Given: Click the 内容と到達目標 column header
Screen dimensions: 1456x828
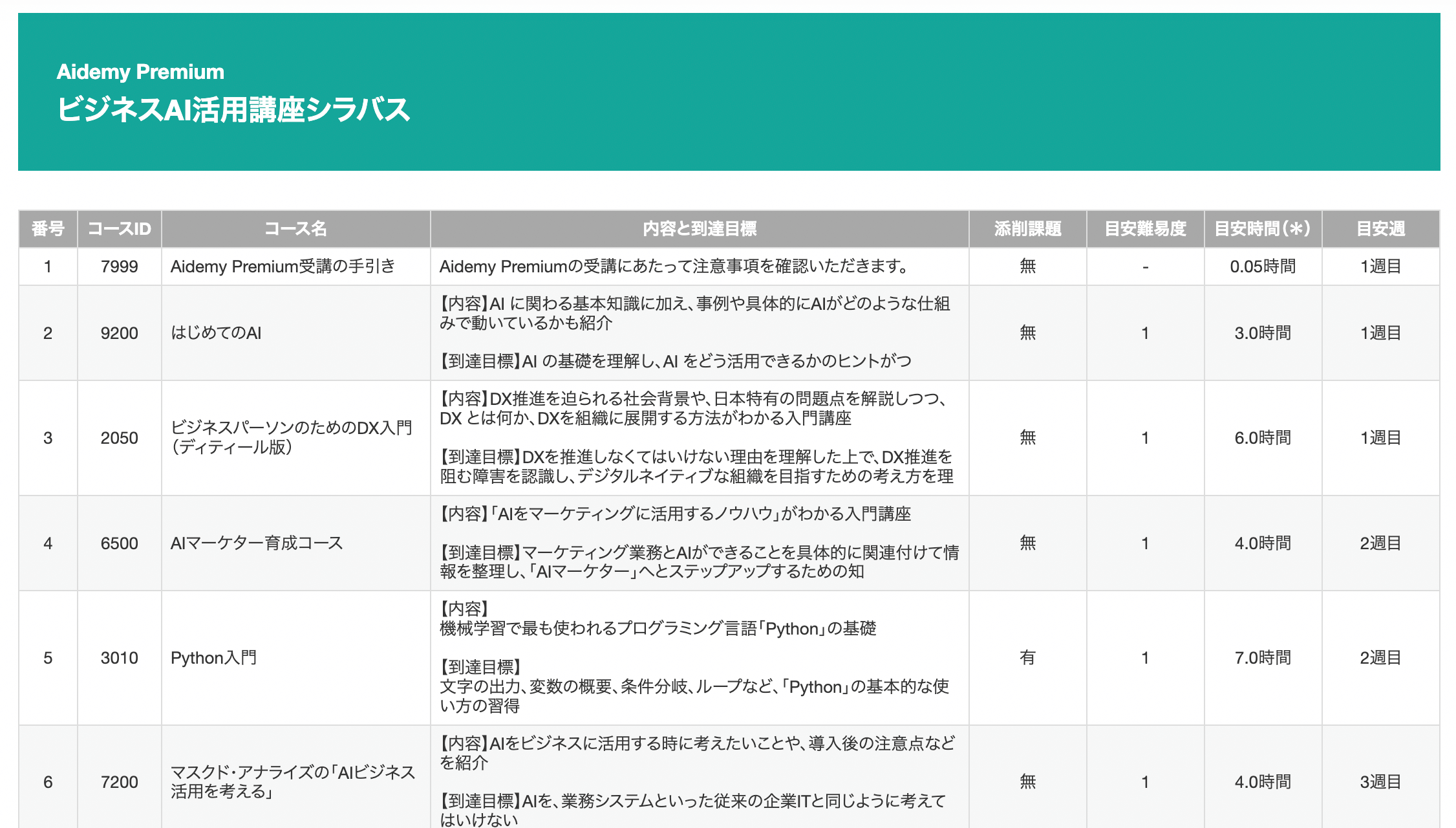Looking at the screenshot, I should (x=700, y=229).
